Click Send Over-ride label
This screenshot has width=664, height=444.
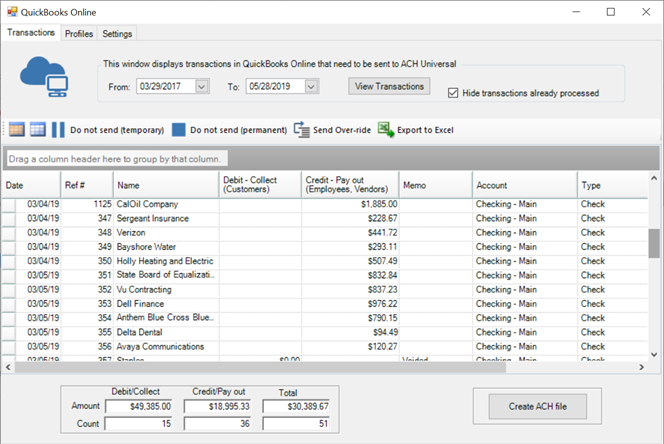click(342, 130)
